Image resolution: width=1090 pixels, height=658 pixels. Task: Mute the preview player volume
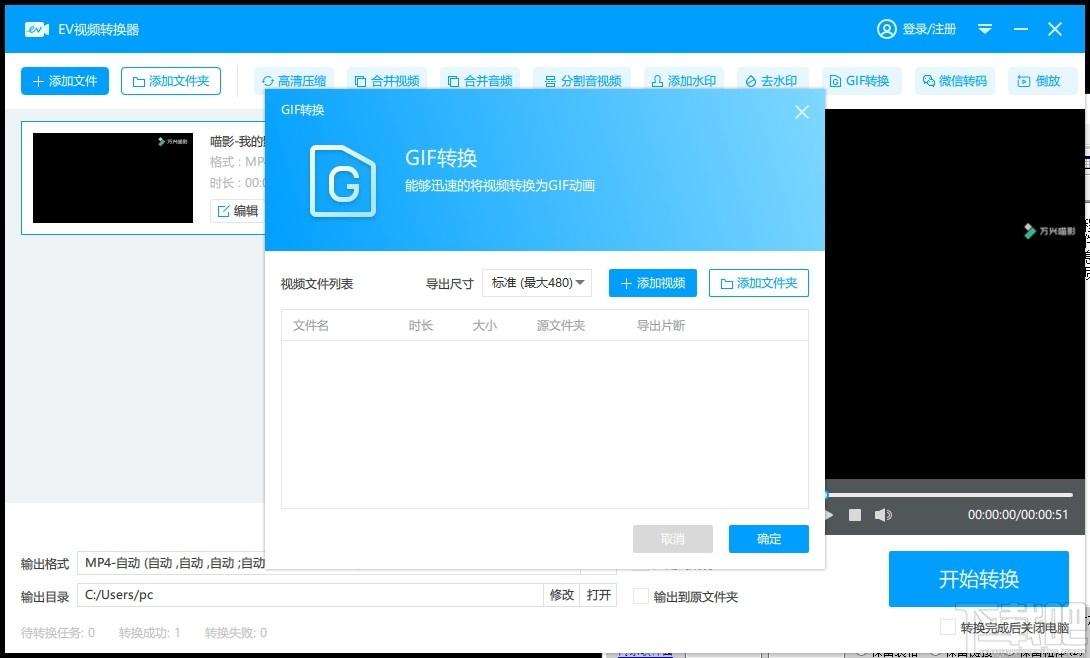tap(883, 515)
